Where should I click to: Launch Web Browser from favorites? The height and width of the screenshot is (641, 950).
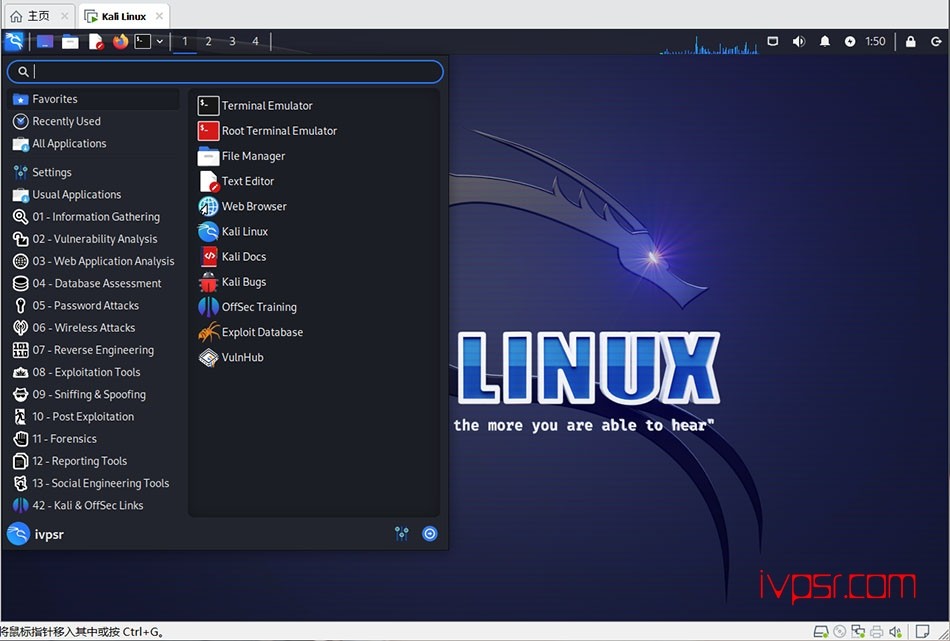[314, 207]
